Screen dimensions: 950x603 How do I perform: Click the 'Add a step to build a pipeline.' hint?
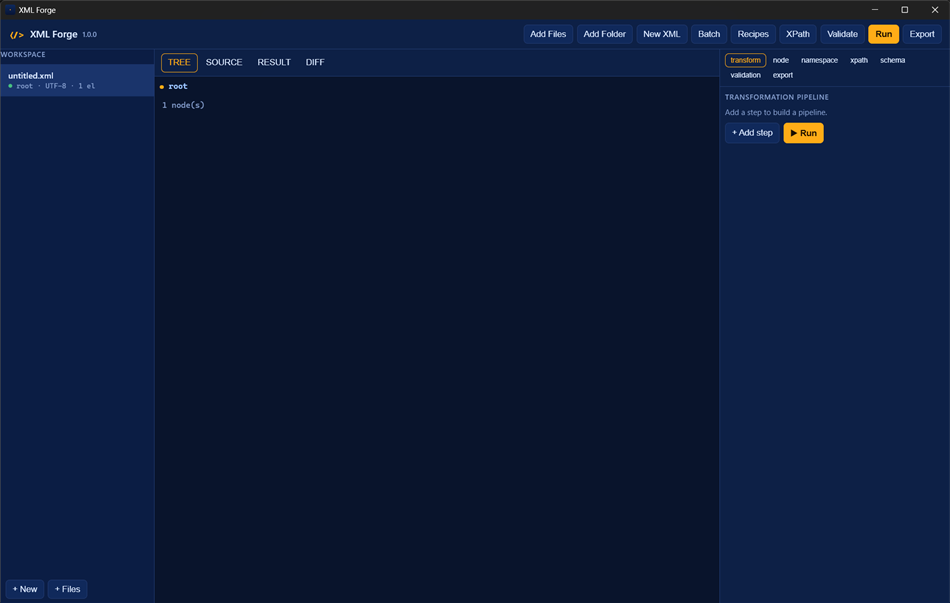tap(776, 112)
